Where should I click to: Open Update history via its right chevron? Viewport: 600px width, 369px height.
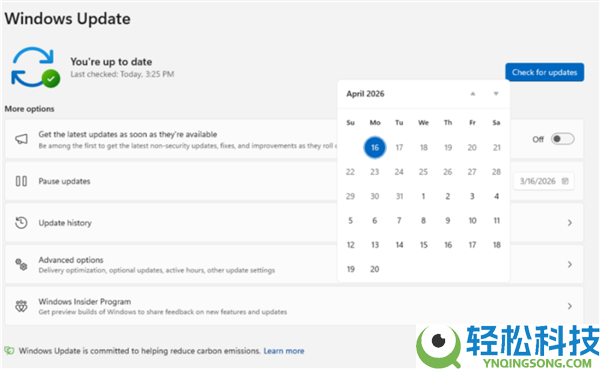(570, 223)
